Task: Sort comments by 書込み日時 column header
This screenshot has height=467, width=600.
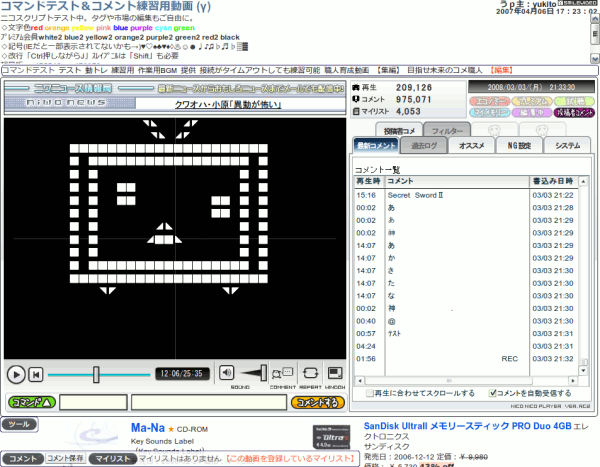Action: pos(553,181)
